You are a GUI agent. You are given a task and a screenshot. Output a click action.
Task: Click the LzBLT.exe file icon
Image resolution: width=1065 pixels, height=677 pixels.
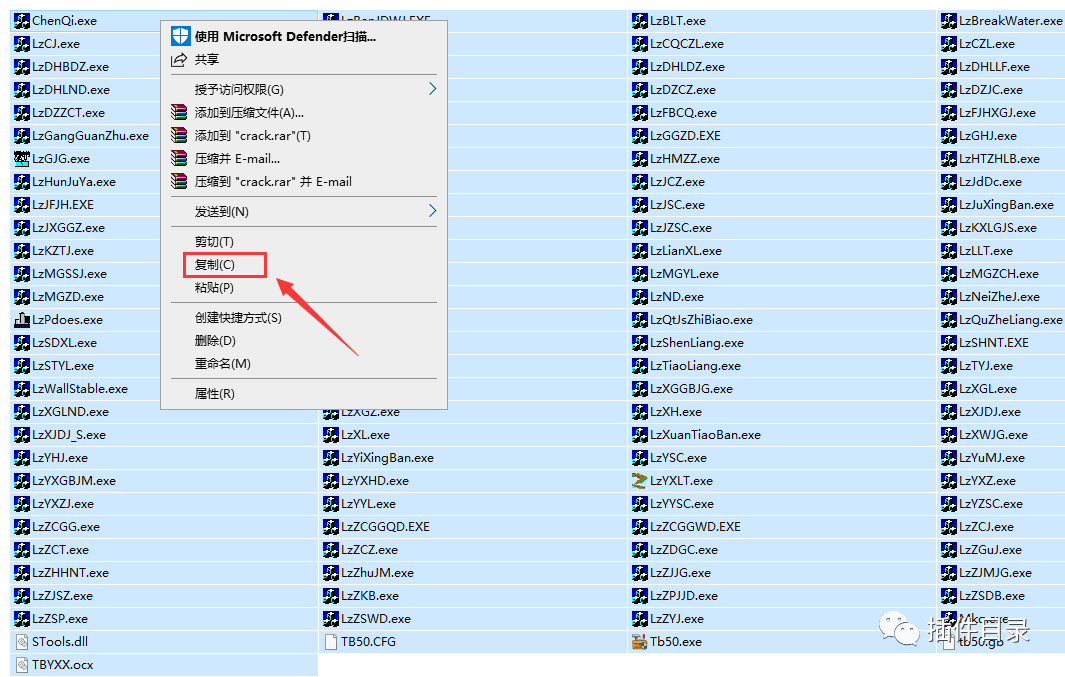[640, 21]
